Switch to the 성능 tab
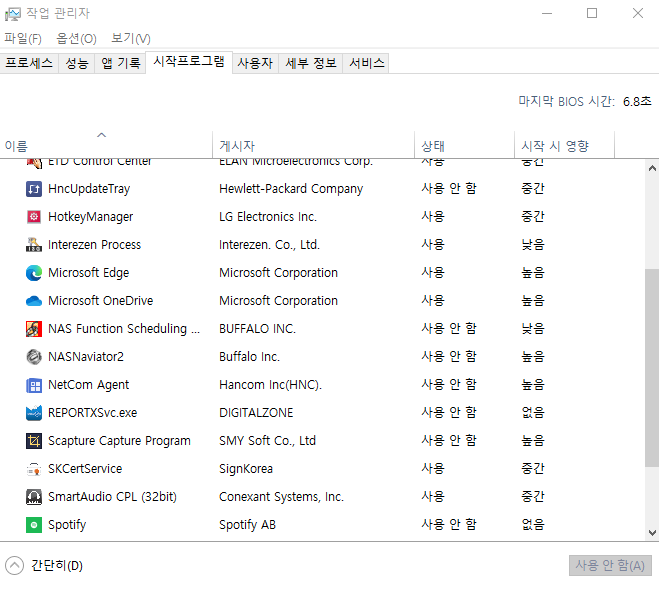This screenshot has width=659, height=590. pos(77,63)
